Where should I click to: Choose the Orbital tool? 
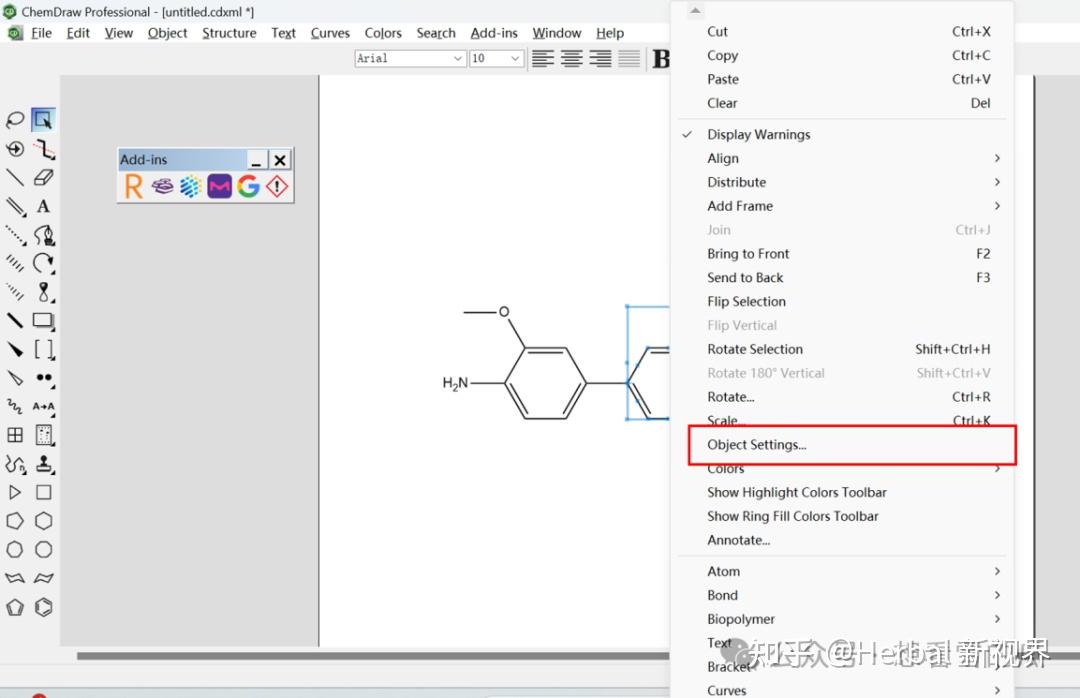click(x=43, y=292)
